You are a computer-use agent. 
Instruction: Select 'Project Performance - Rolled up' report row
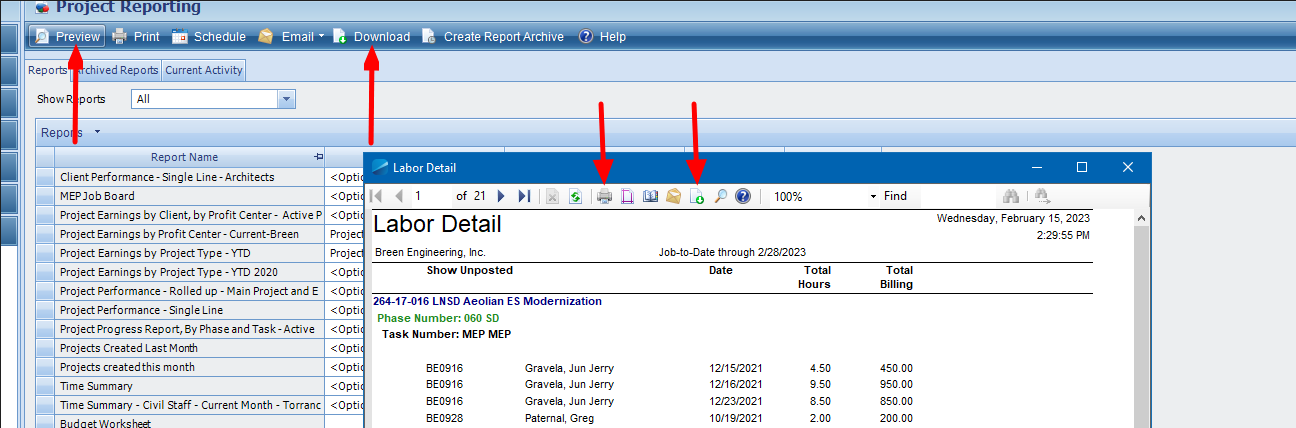click(x=190, y=291)
